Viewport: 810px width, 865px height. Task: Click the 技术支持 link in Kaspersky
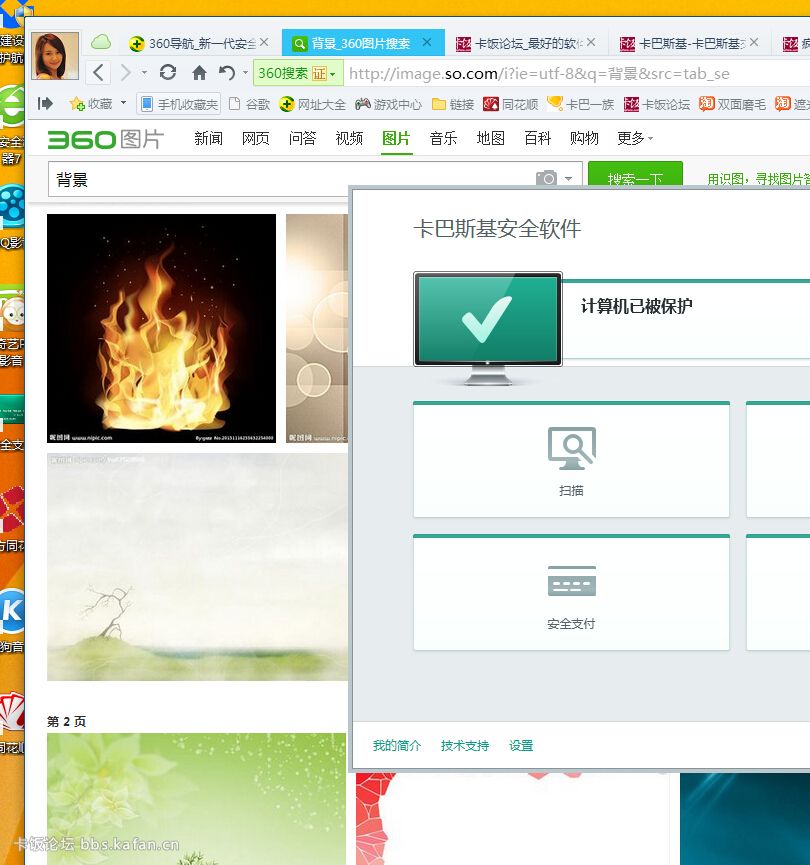pyautogui.click(x=465, y=745)
